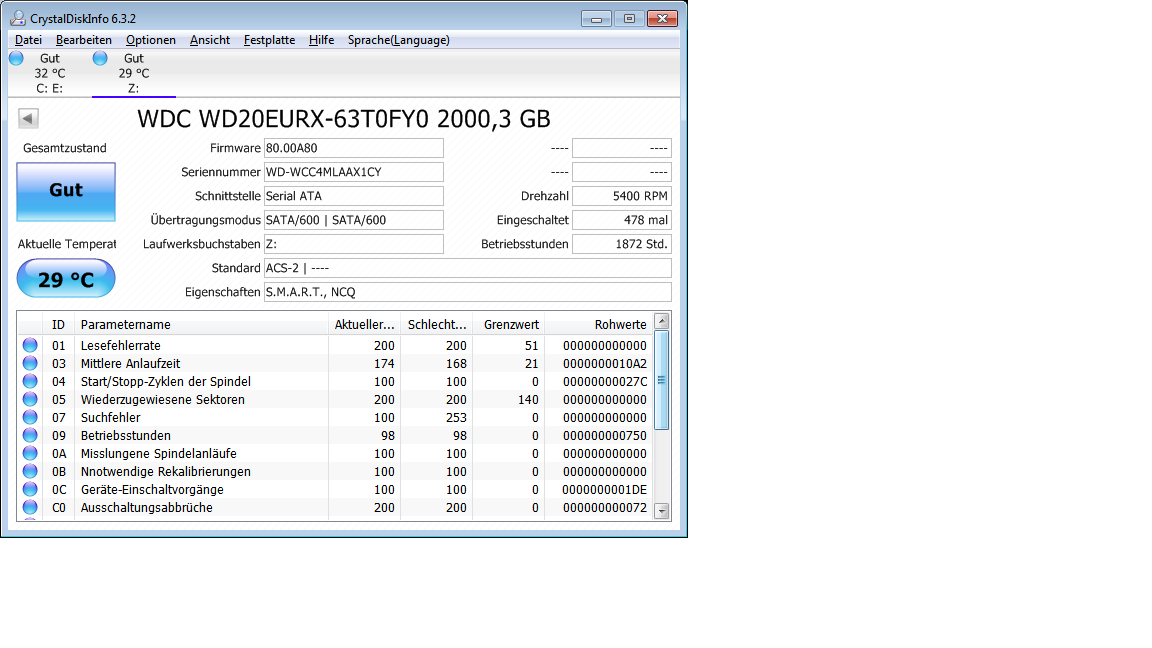Click raw value 0000000001DE
The height and width of the screenshot is (648, 1152).
coord(605,489)
